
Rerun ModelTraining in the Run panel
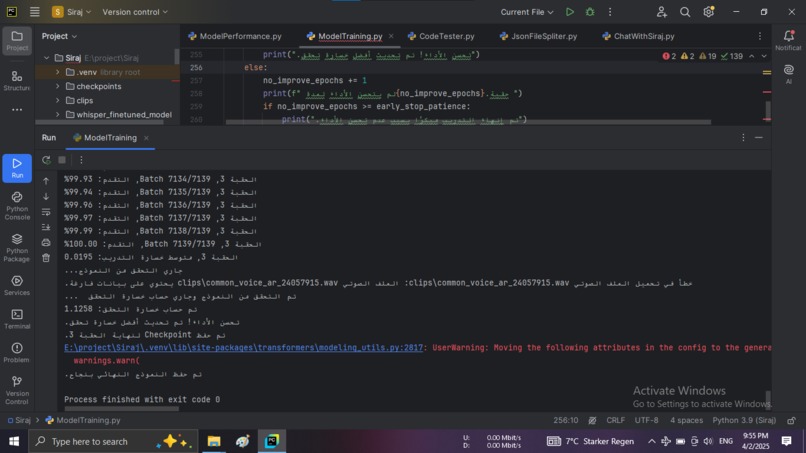46,160
